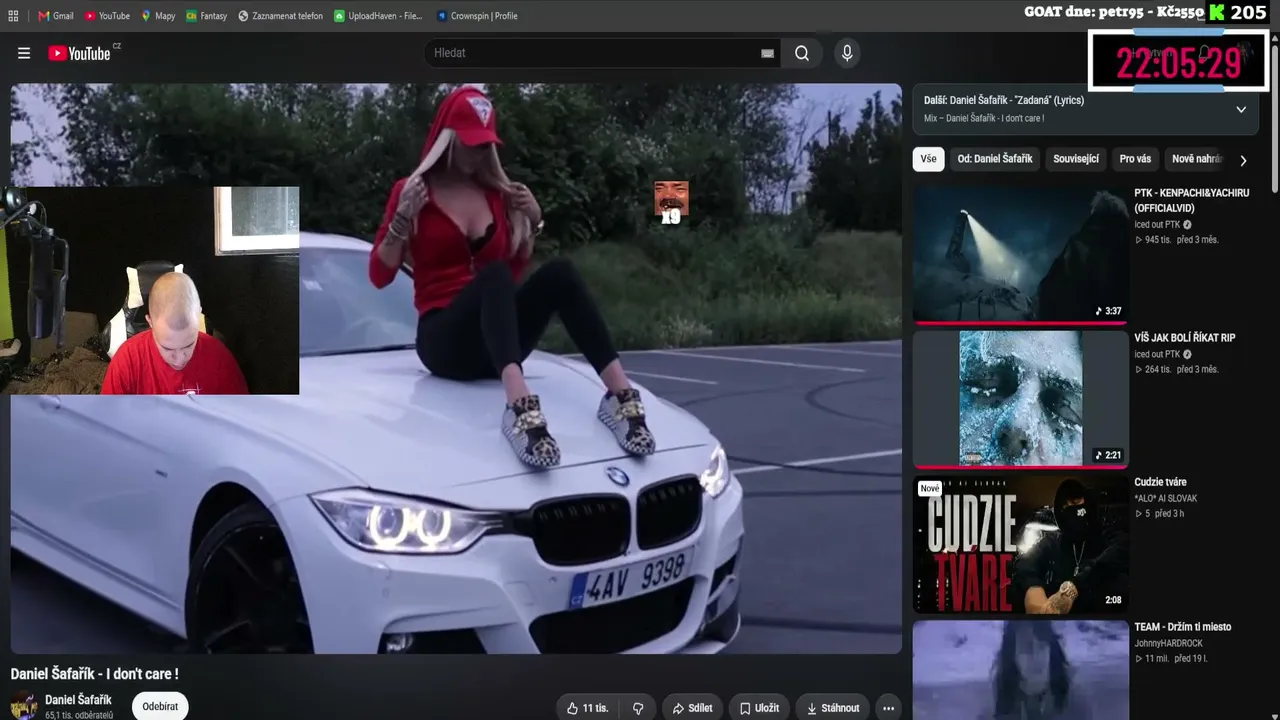
Task: Click the TEAM - Držím ti miesto title
Action: click(1182, 627)
